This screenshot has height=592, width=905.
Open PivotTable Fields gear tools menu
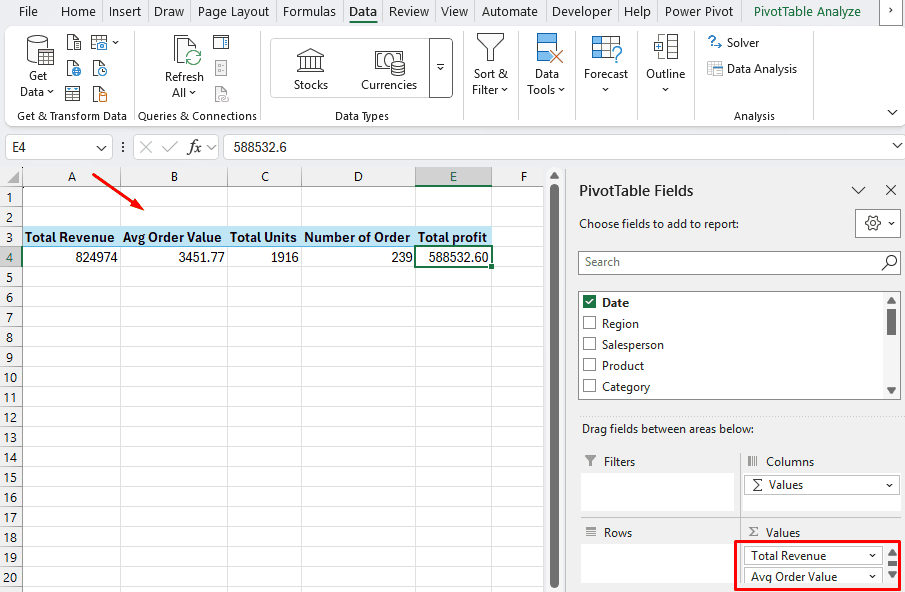[x=877, y=223]
